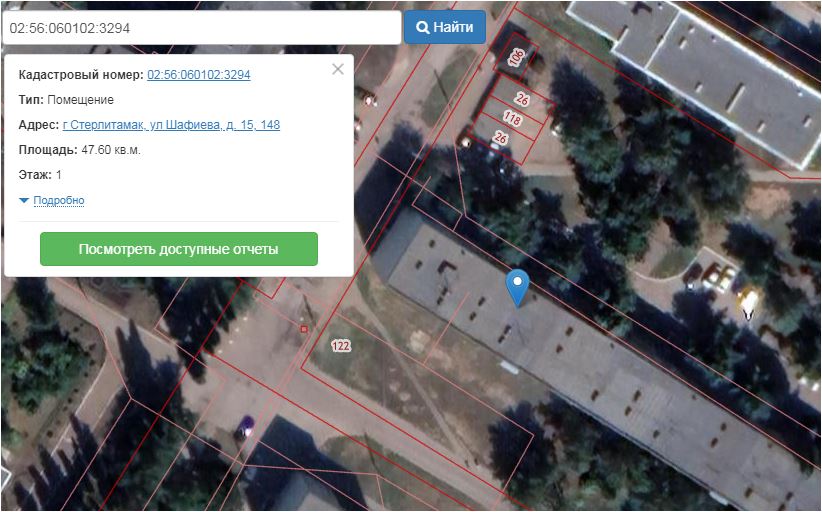Open the 02:56:060102:3294 cadastral number link
Image resolution: width=822 pixels, height=512 pixels.
[198, 75]
